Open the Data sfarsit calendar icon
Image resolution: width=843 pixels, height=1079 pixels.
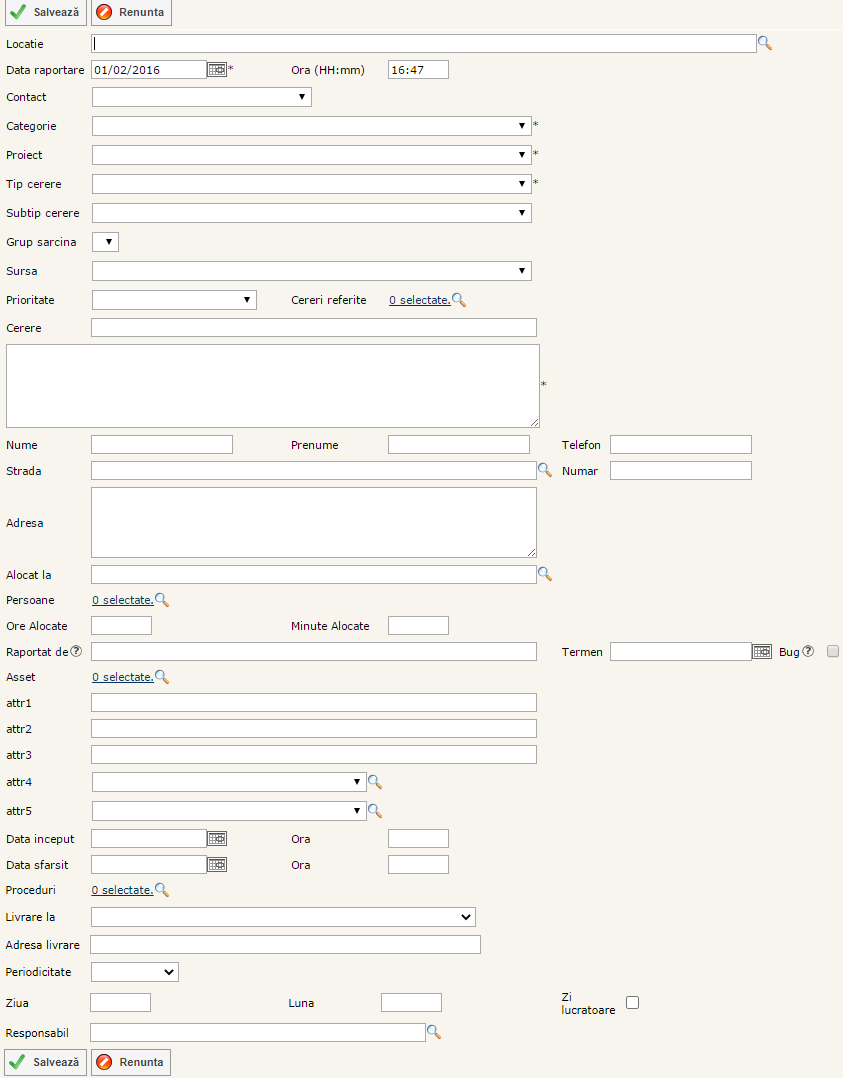[x=217, y=864]
